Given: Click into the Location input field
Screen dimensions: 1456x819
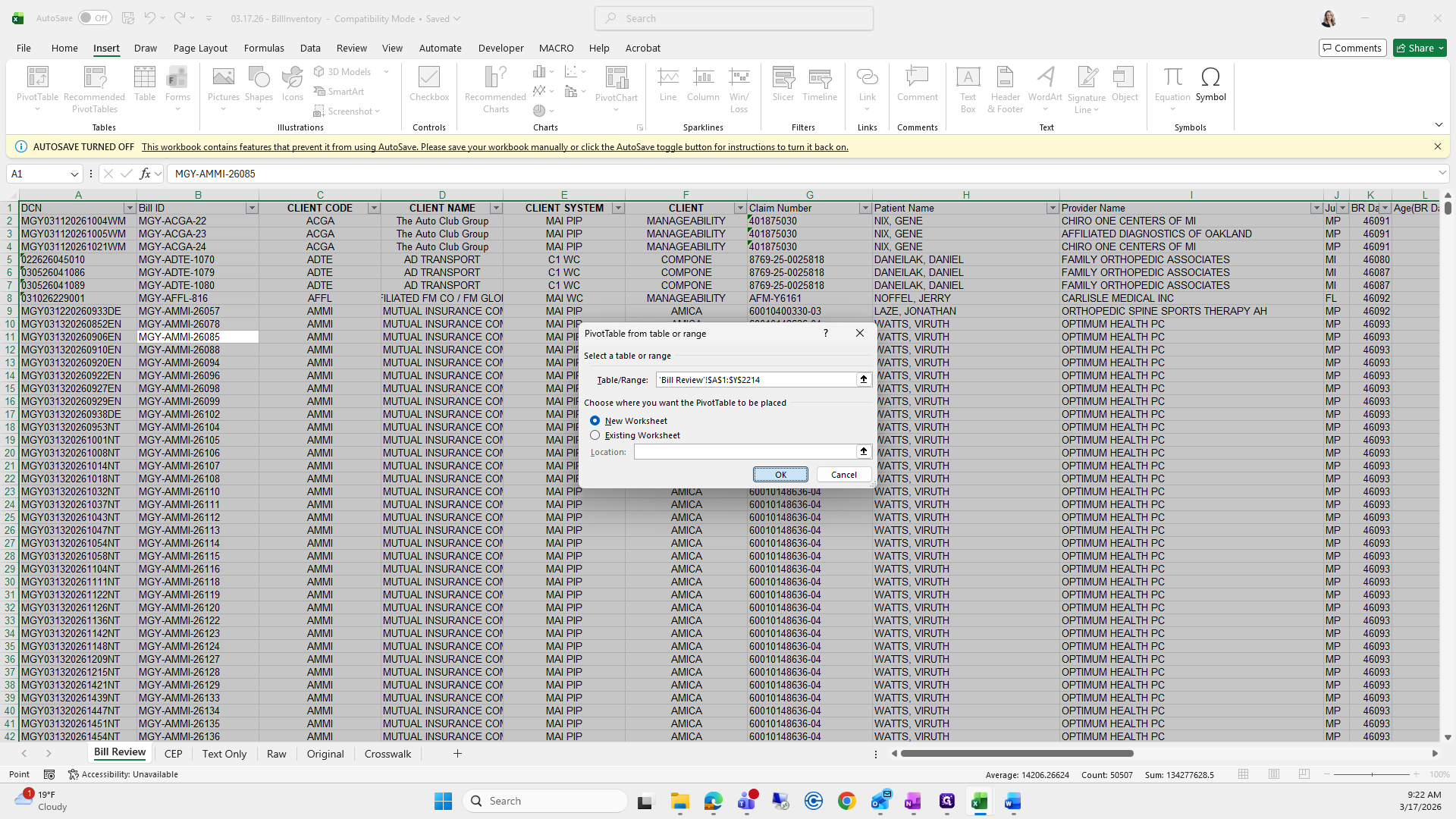Looking at the screenshot, I should coord(745,452).
